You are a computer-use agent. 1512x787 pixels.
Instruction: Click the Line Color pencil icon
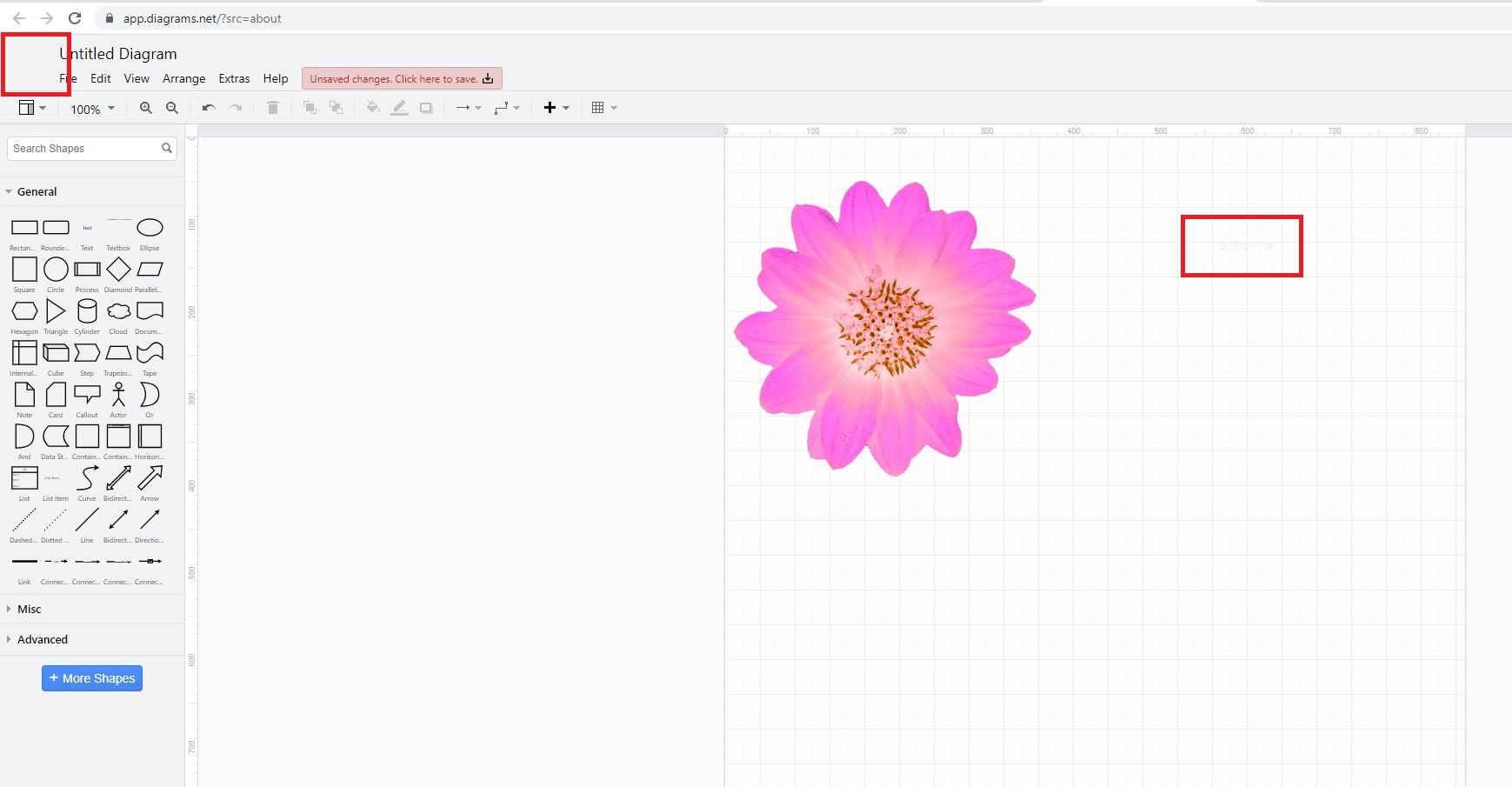click(400, 107)
